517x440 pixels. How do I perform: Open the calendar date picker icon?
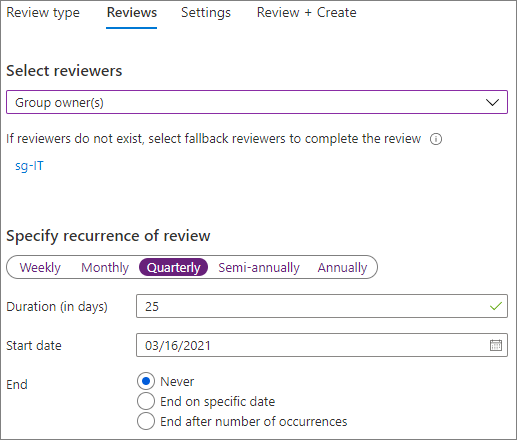(496, 345)
